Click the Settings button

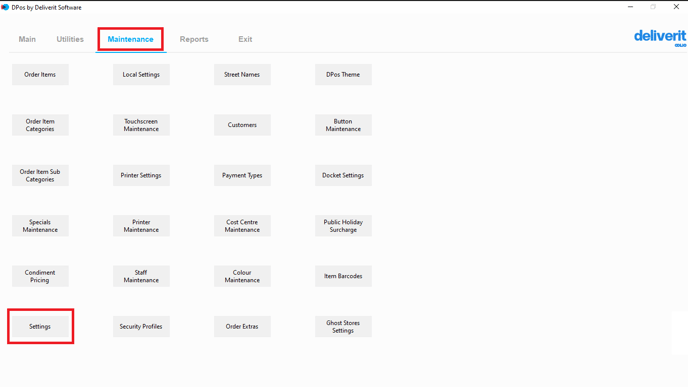[x=40, y=326]
